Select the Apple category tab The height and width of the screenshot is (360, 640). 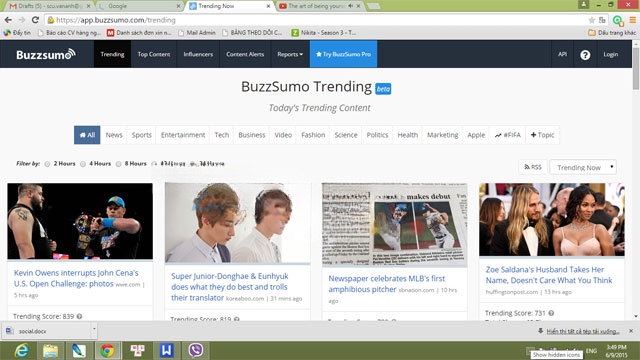coord(476,135)
